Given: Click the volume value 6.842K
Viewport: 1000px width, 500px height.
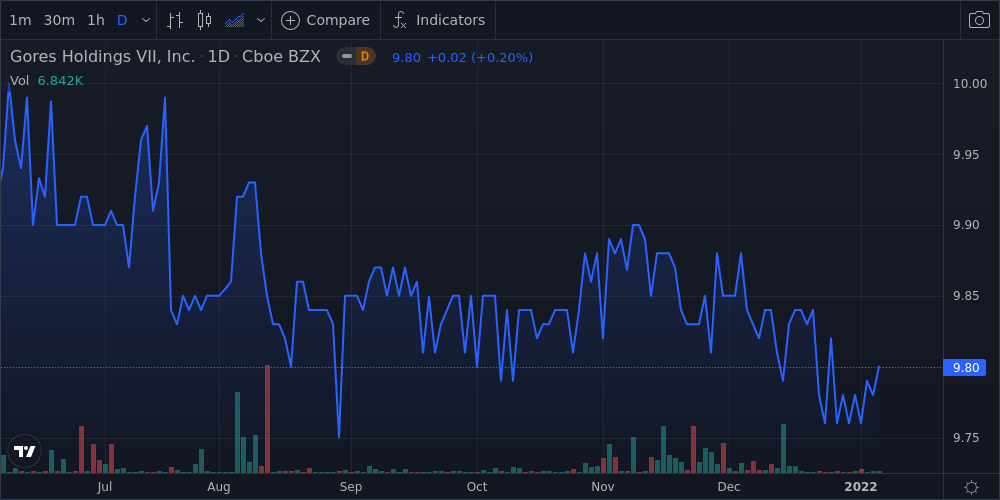Looking at the screenshot, I should [61, 81].
